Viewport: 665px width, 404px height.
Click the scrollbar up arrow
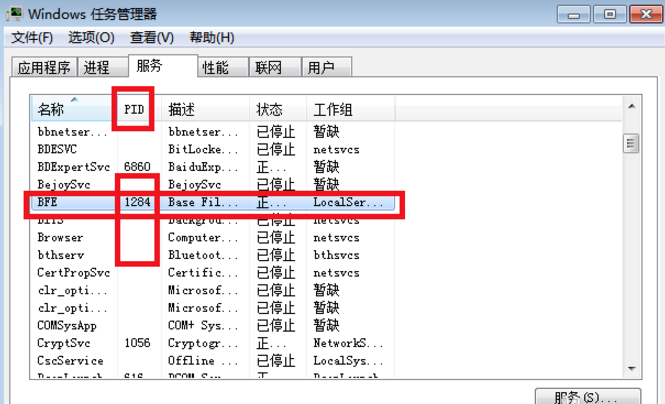pos(631,106)
